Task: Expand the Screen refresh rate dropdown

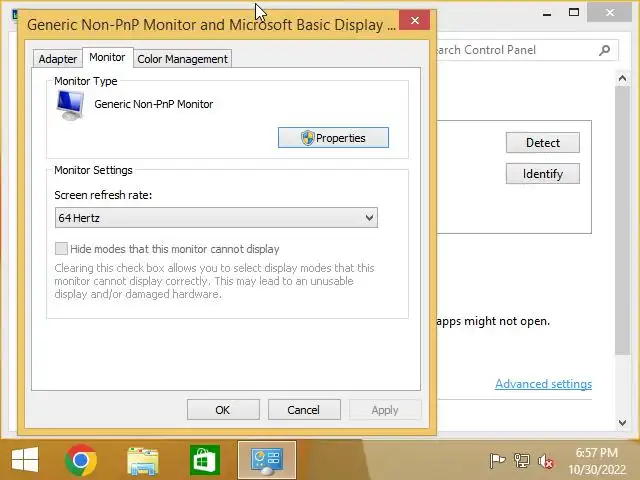Action: click(216, 218)
